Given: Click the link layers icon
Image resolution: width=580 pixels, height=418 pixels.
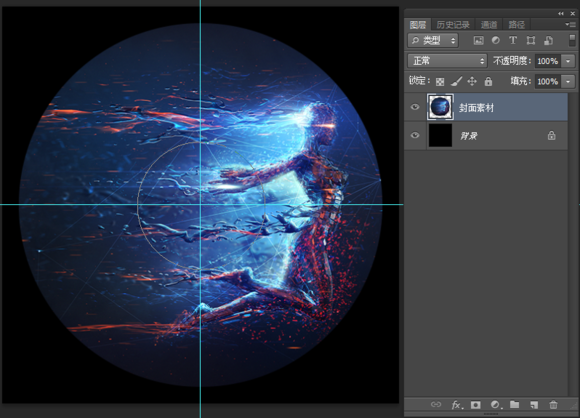Looking at the screenshot, I should pos(436,405).
